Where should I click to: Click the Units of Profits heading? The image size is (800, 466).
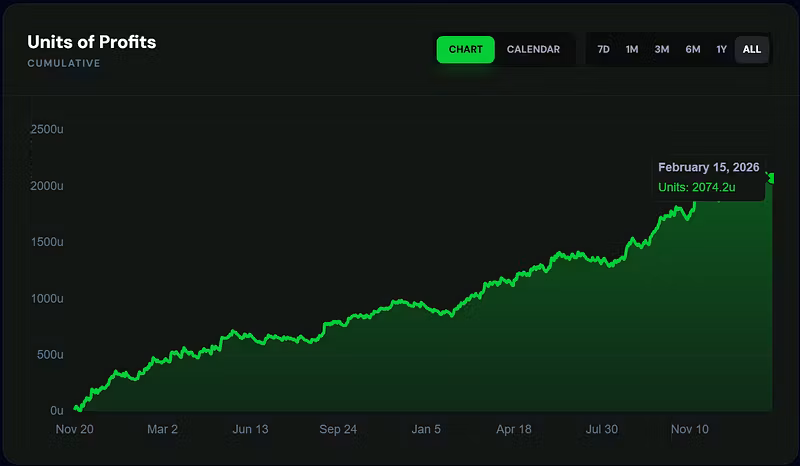[x=92, y=42]
